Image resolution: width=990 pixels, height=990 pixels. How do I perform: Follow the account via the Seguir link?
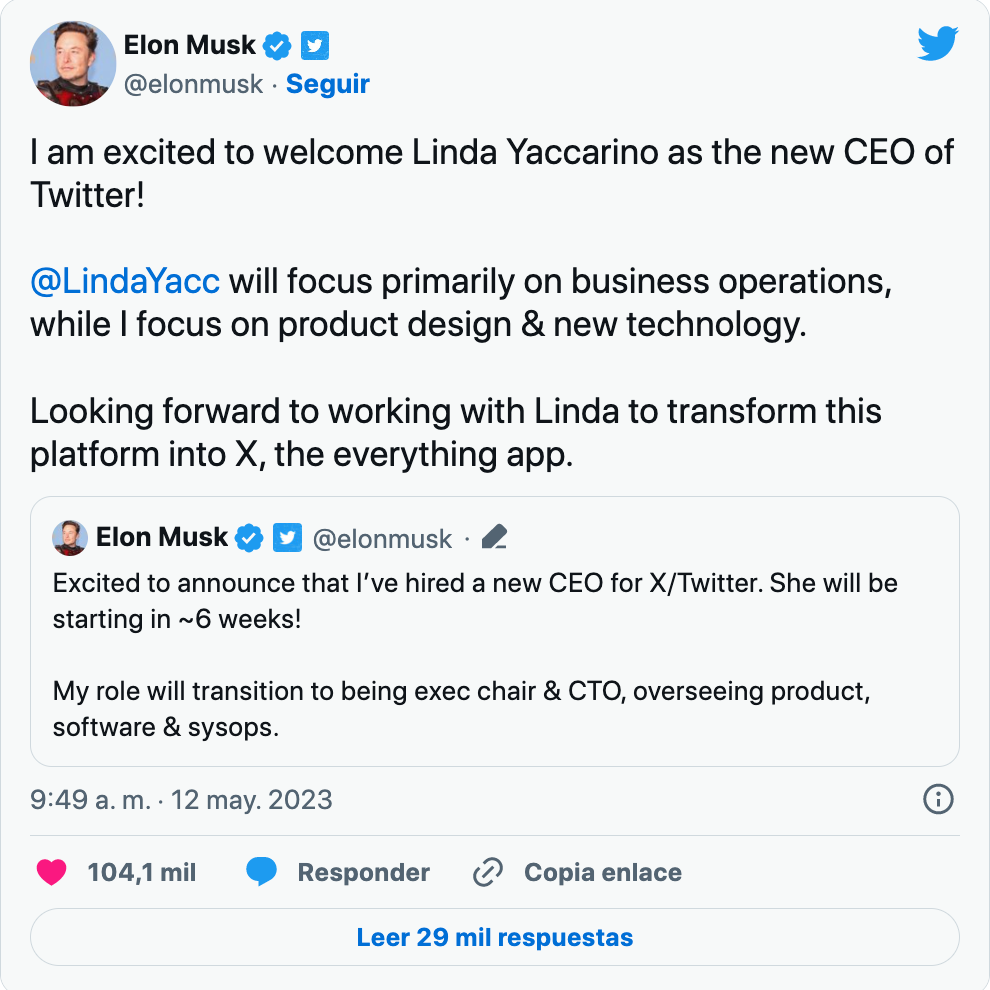328,84
